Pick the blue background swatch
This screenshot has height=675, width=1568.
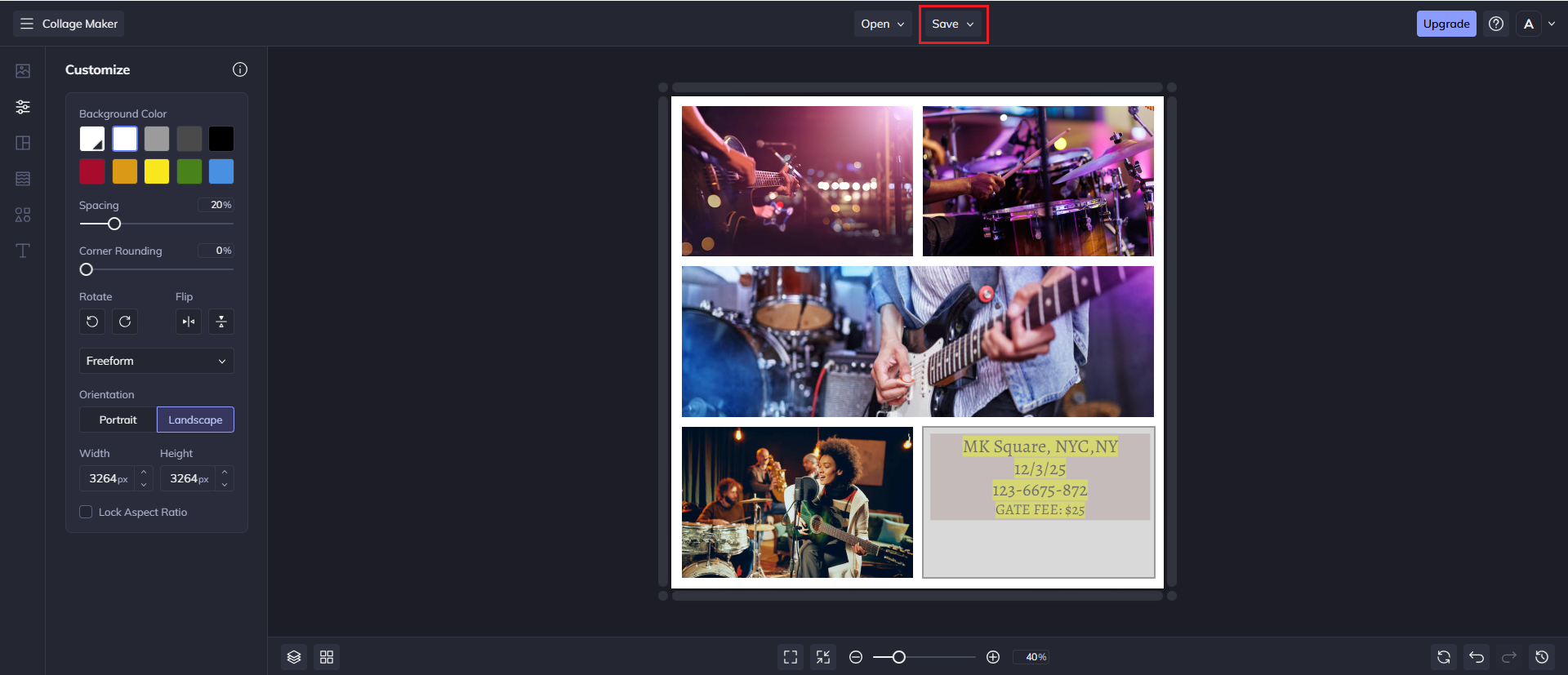(x=221, y=171)
